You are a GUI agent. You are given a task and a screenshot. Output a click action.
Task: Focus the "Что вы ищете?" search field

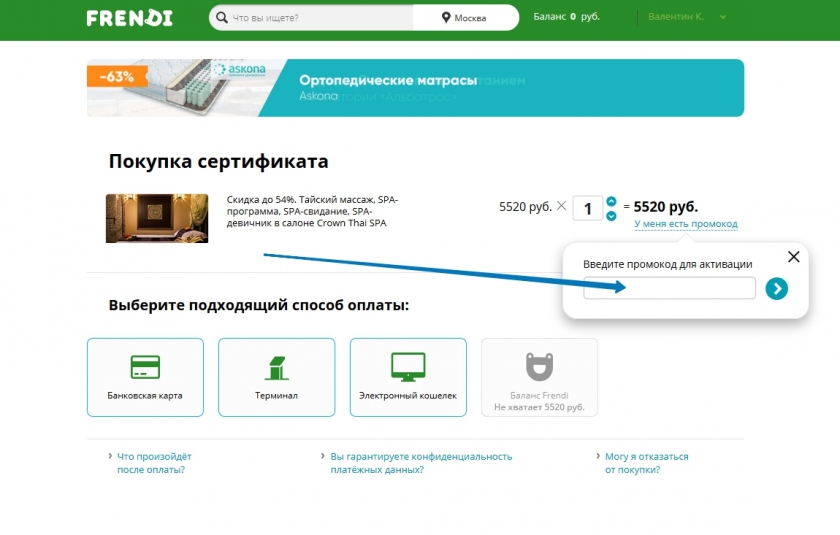[312, 18]
